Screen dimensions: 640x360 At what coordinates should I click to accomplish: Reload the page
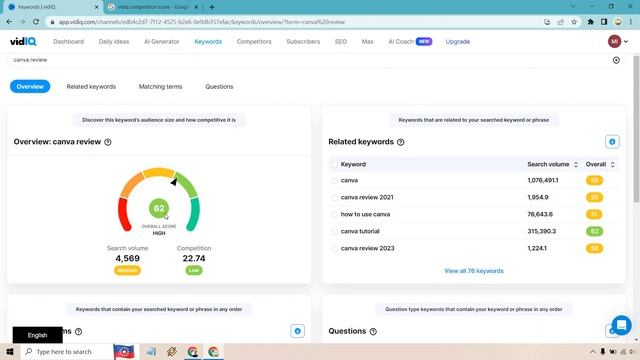coord(36,22)
